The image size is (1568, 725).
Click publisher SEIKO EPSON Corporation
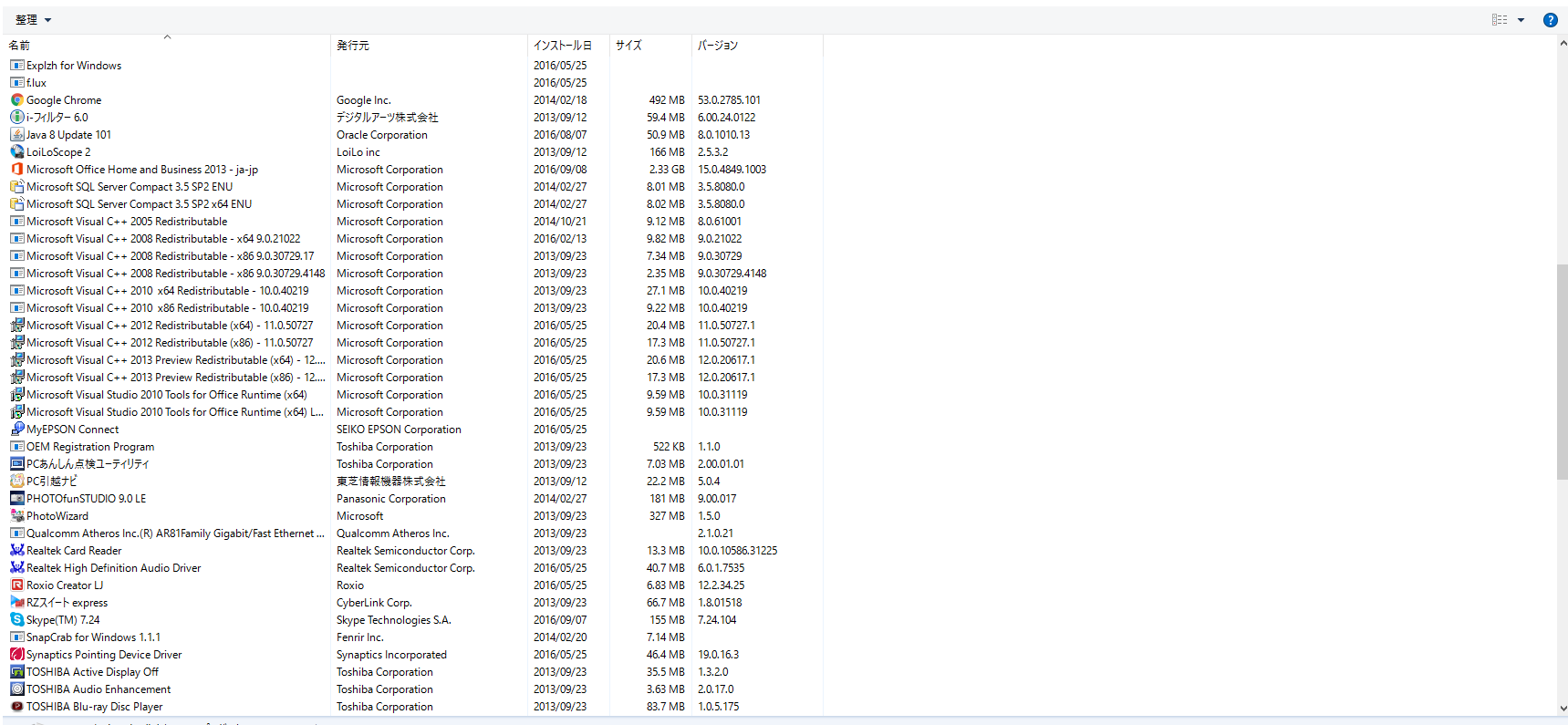[399, 430]
